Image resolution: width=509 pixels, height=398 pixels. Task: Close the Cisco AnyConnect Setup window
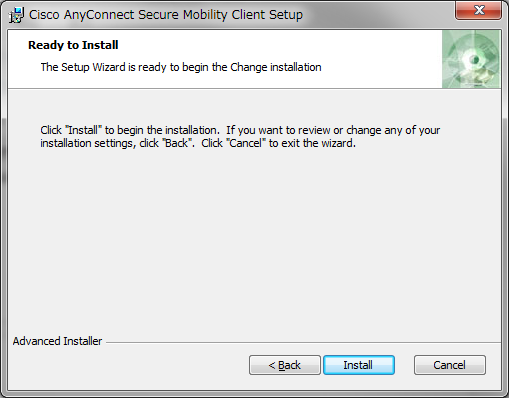[478, 10]
